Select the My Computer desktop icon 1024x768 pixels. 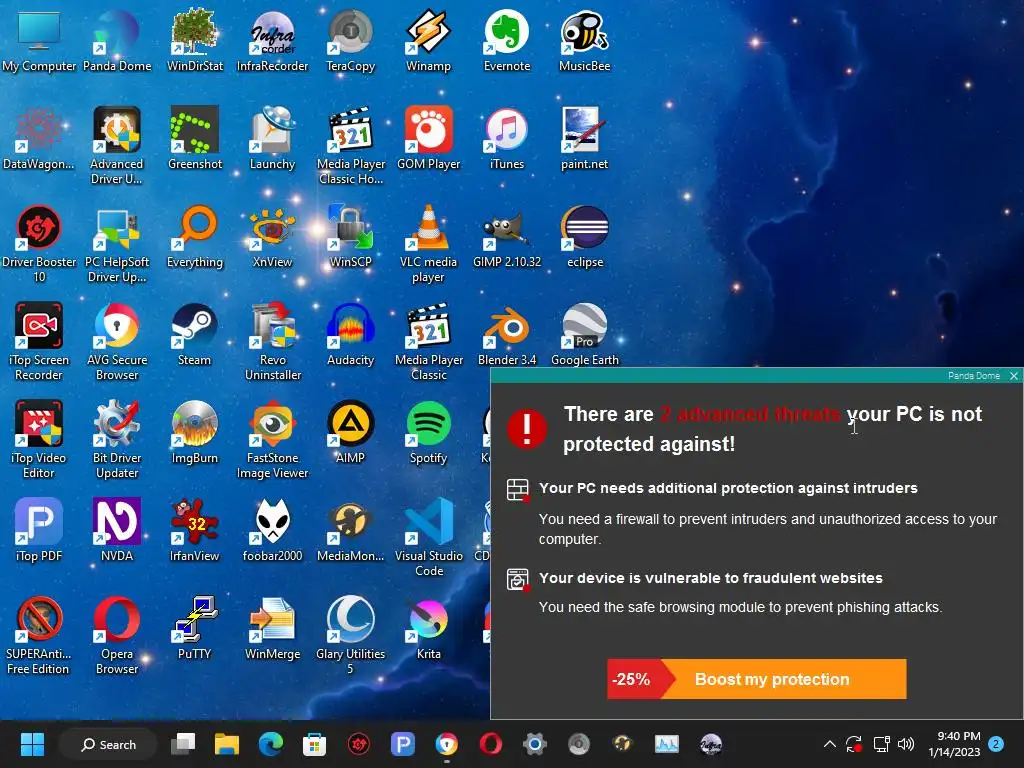point(39,40)
